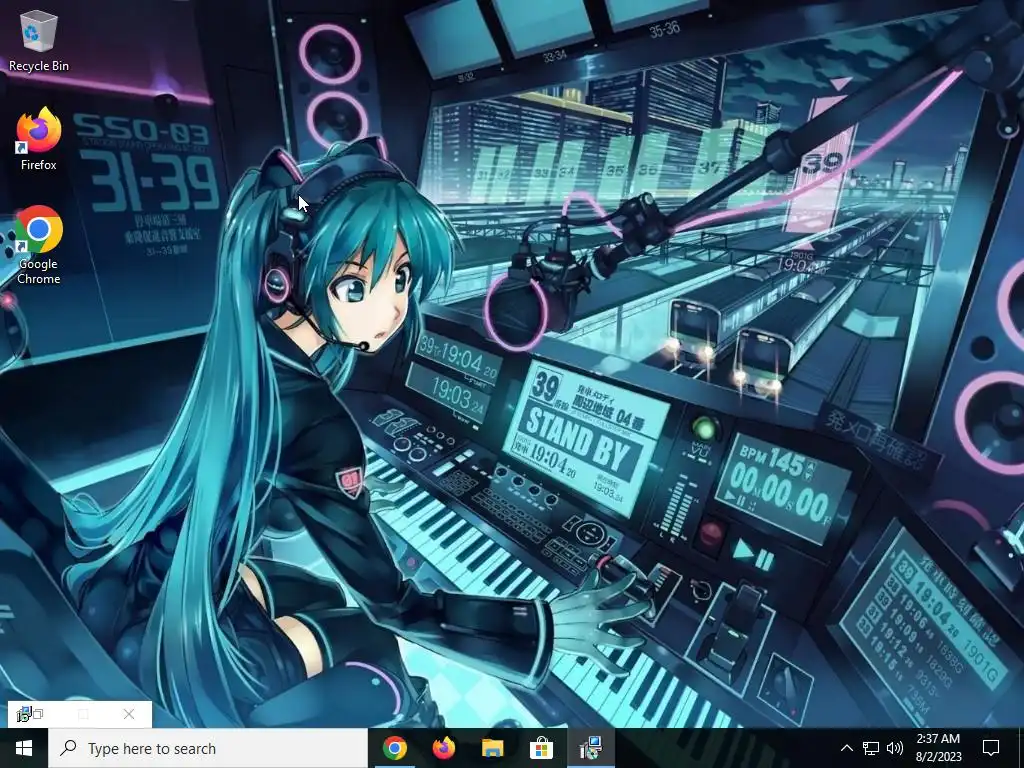The width and height of the screenshot is (1024, 768).
Task: Click the Show desktop strip at taskbar end
Action: click(1021, 748)
